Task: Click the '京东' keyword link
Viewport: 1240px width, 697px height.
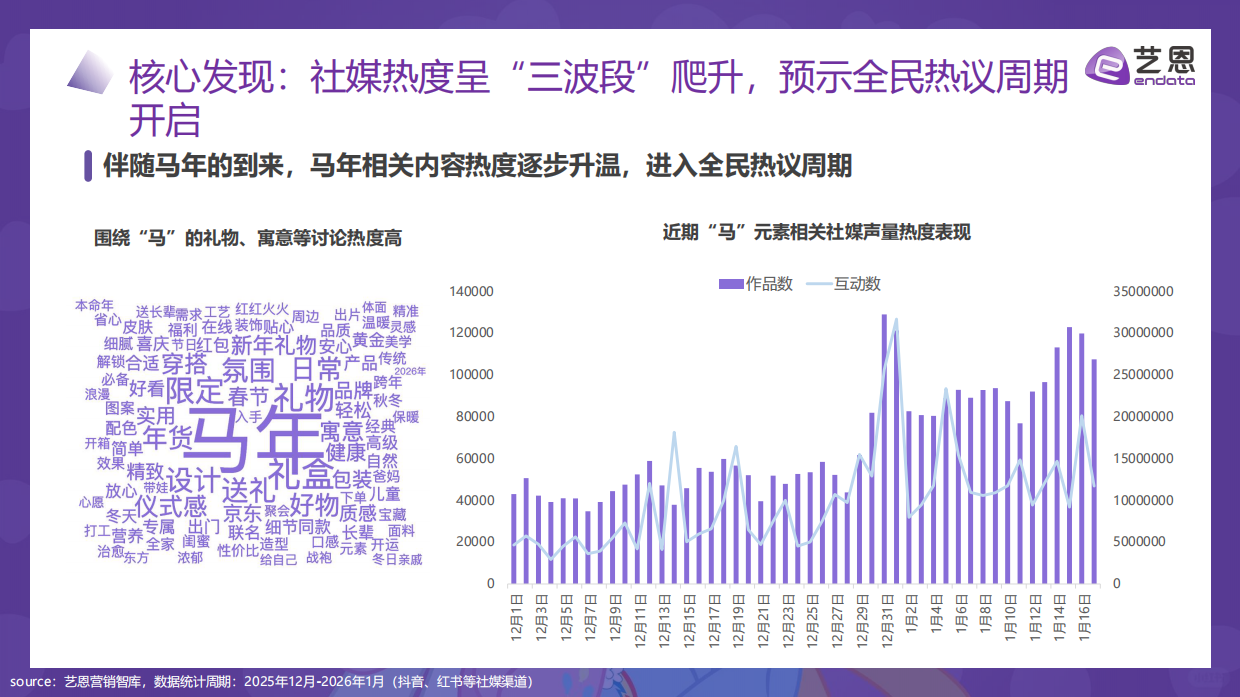Action: point(242,511)
